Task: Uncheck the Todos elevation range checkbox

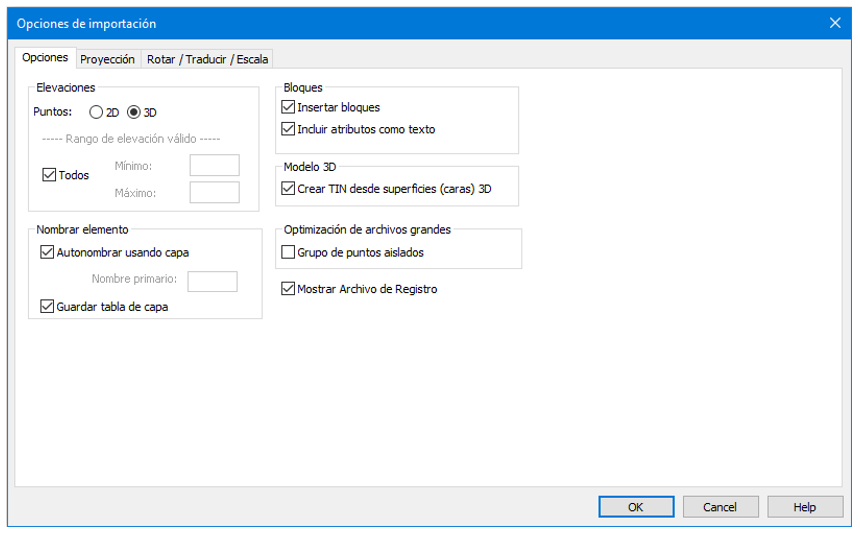Action: [x=49, y=175]
